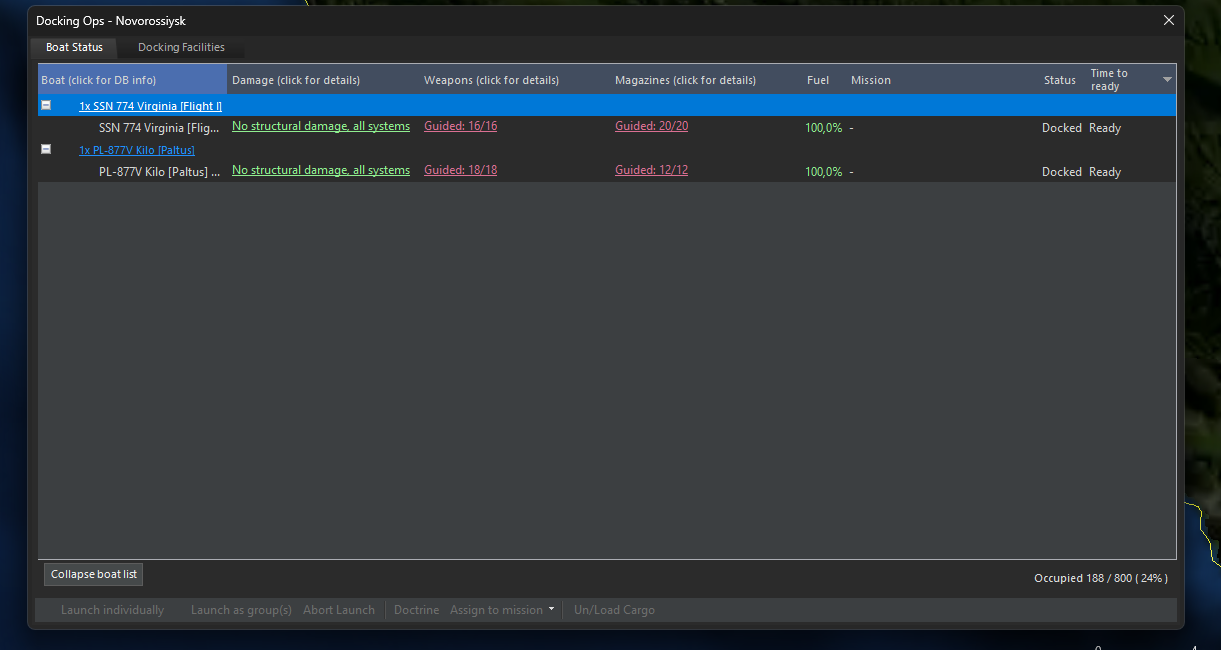The image size is (1221, 650).
Task: Open Virginia magazines via Guided: 20/20 link
Action: [651, 127]
